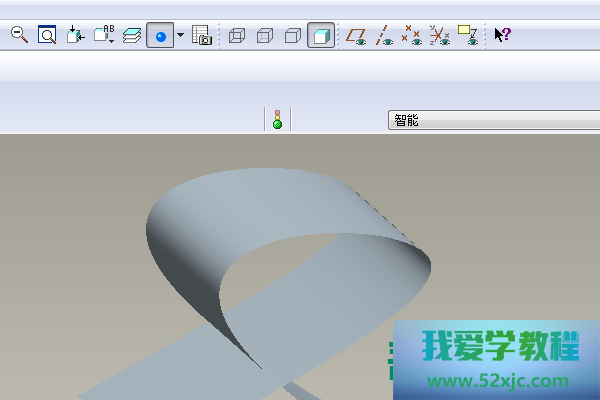Click the zoom out magnifier icon
This screenshot has height=400, width=600.
(x=19, y=35)
